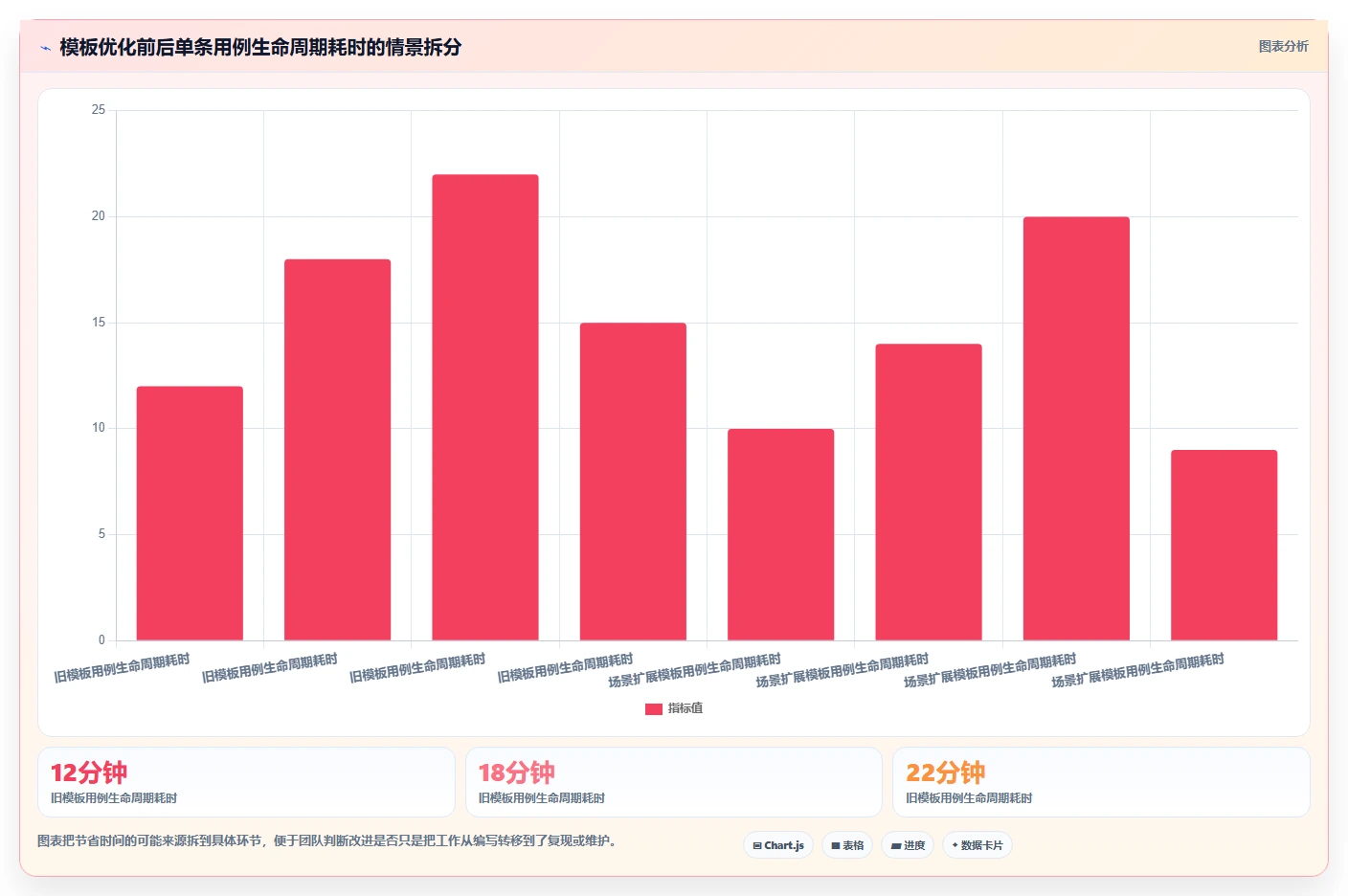Click the y-axis tick label 5
1348x896 pixels.
(x=101, y=534)
